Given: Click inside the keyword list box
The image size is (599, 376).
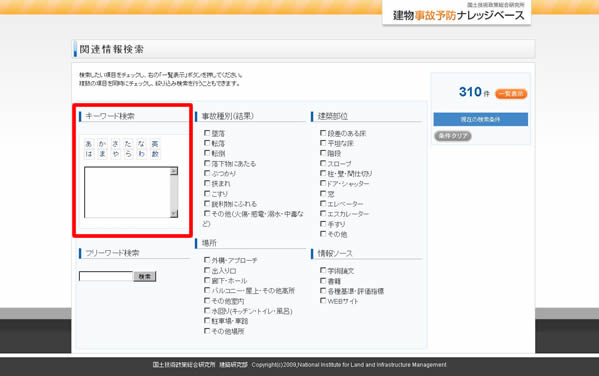Looking at the screenshot, I should point(127,192).
